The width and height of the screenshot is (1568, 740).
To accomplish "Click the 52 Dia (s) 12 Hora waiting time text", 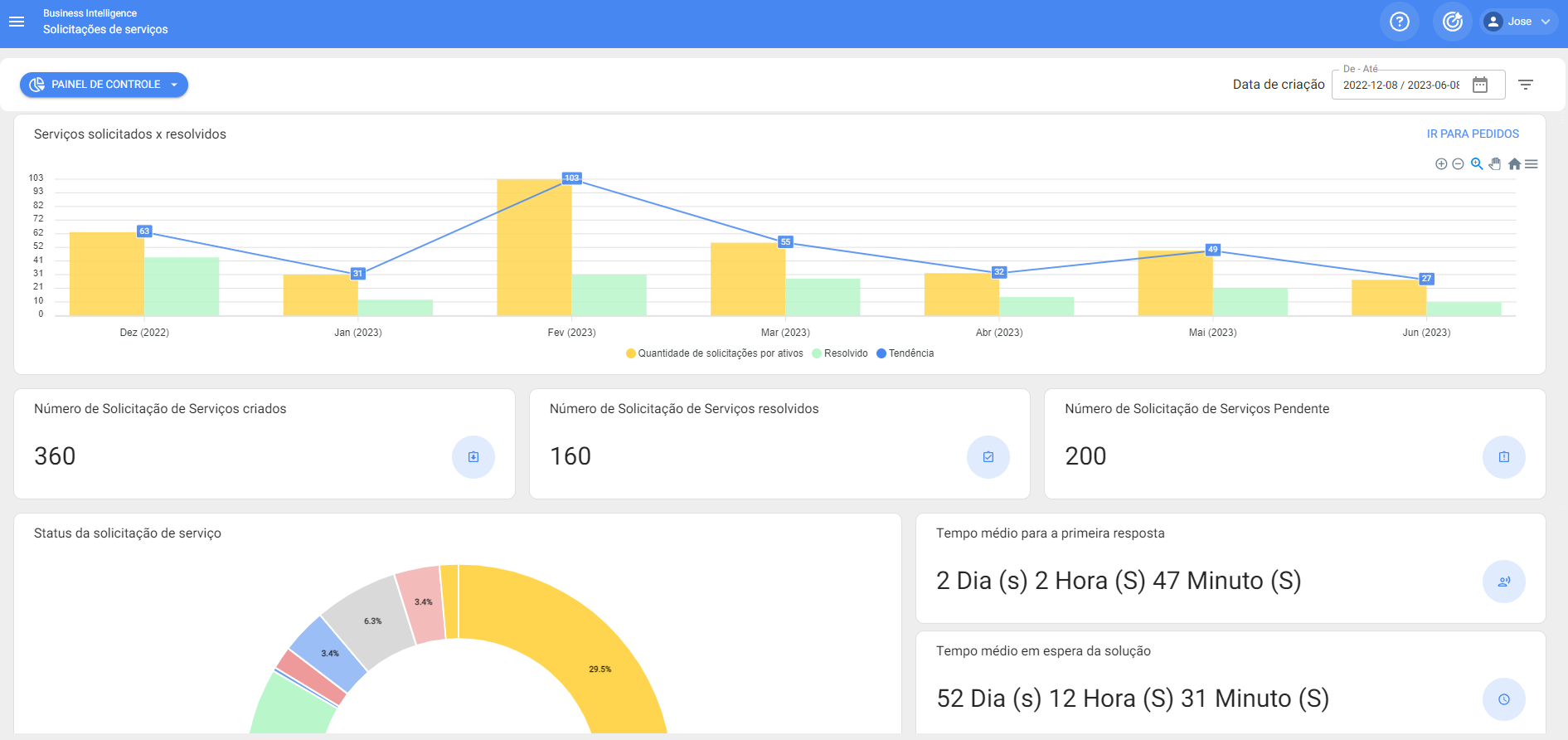I will click(x=1133, y=699).
